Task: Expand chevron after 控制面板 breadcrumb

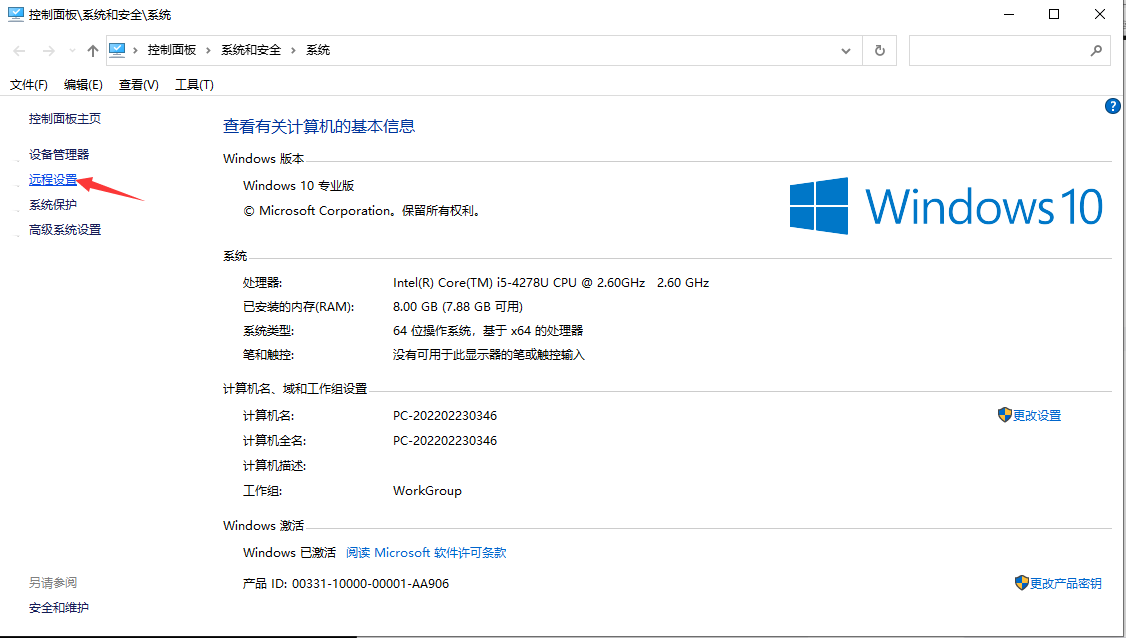Action: click(208, 50)
